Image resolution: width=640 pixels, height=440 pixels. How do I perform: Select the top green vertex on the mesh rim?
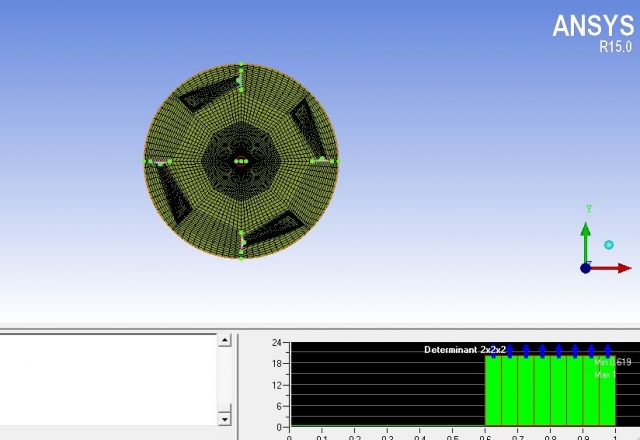click(x=241, y=64)
